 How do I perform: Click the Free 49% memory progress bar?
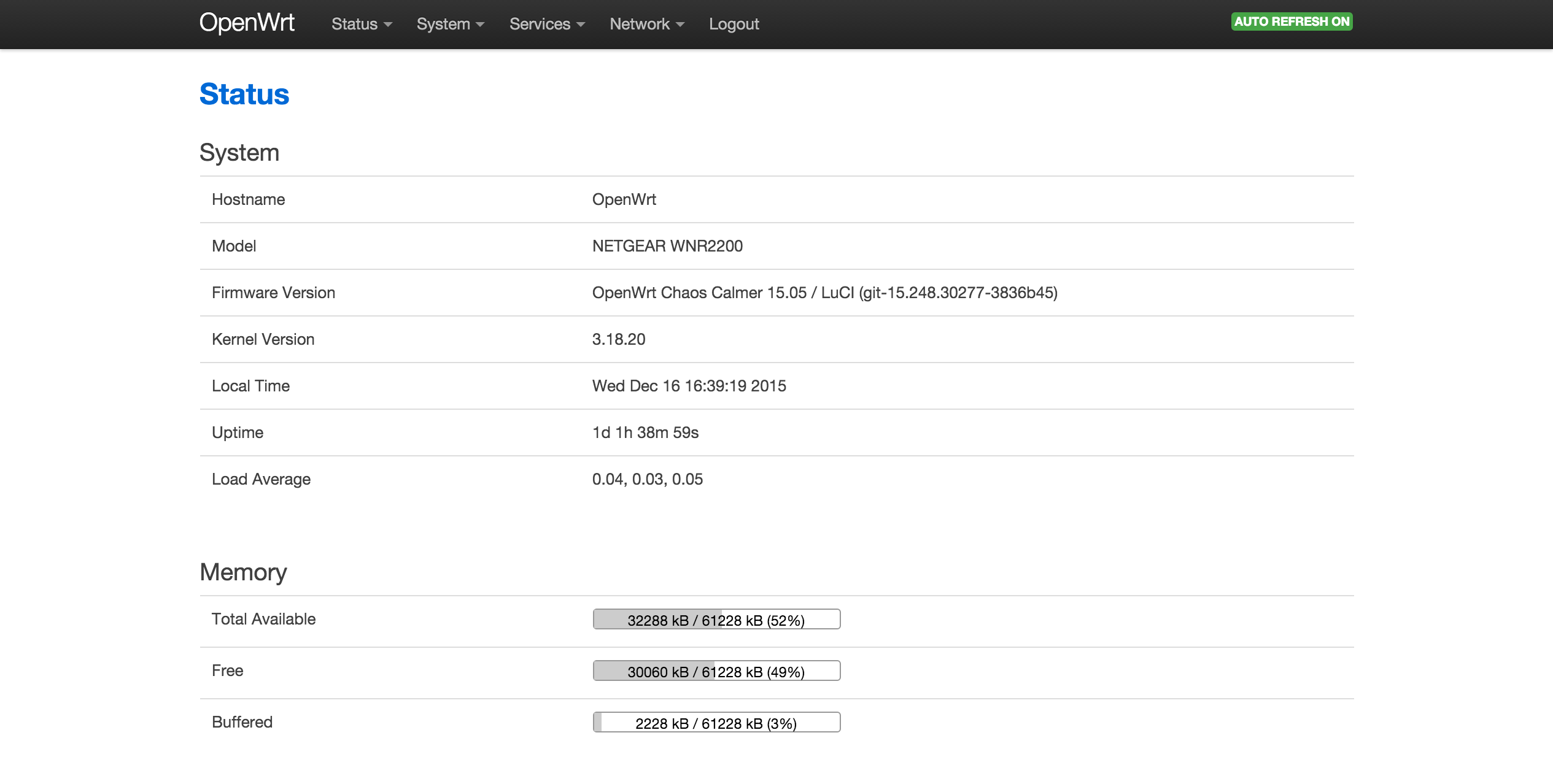(x=716, y=671)
